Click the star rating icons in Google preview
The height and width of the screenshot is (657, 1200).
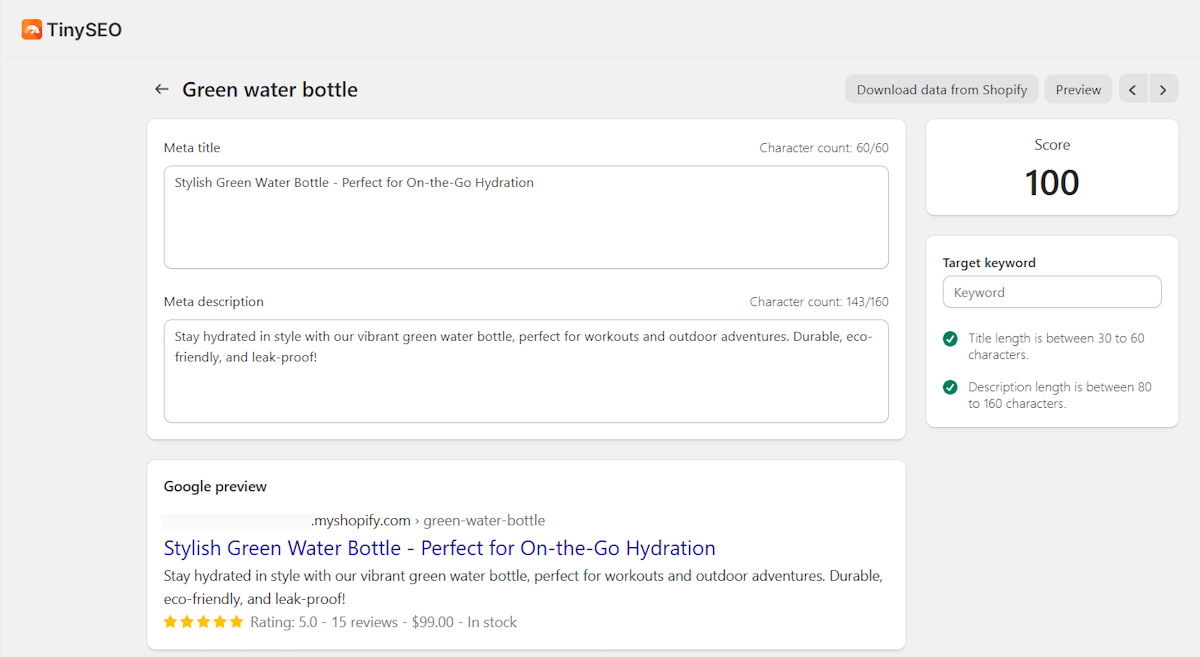[x=203, y=622]
